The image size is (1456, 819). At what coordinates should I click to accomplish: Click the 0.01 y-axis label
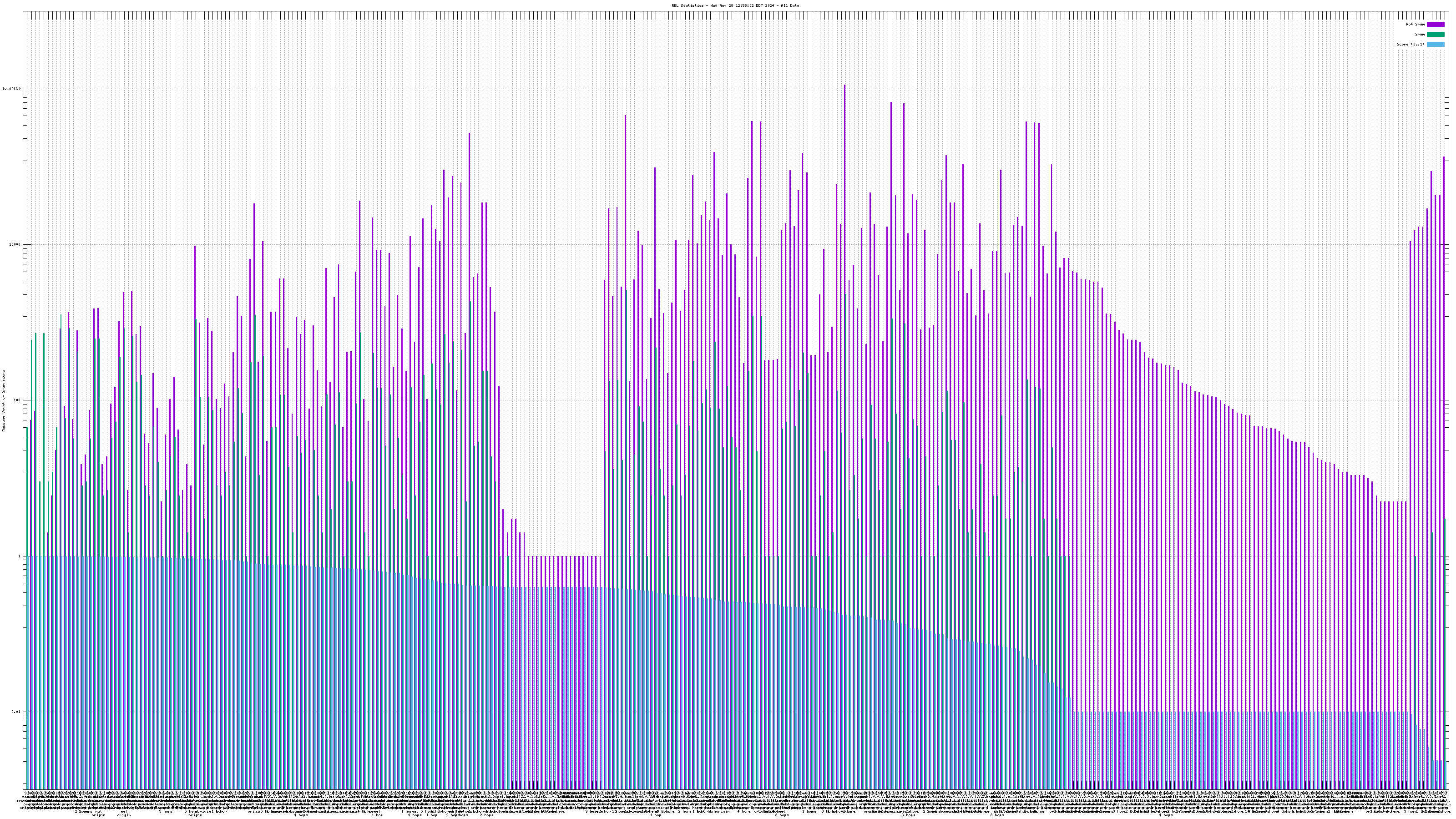click(16, 712)
